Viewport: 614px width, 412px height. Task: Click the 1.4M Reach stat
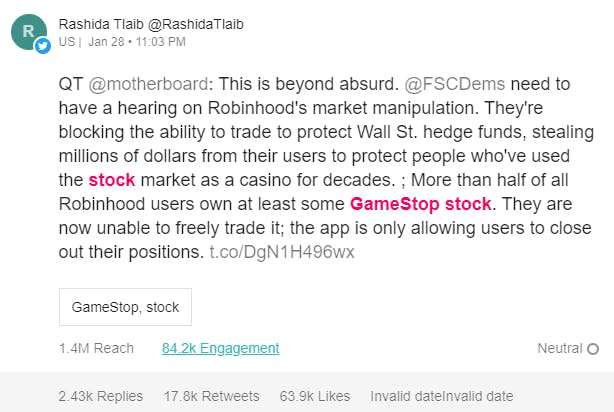click(x=96, y=348)
